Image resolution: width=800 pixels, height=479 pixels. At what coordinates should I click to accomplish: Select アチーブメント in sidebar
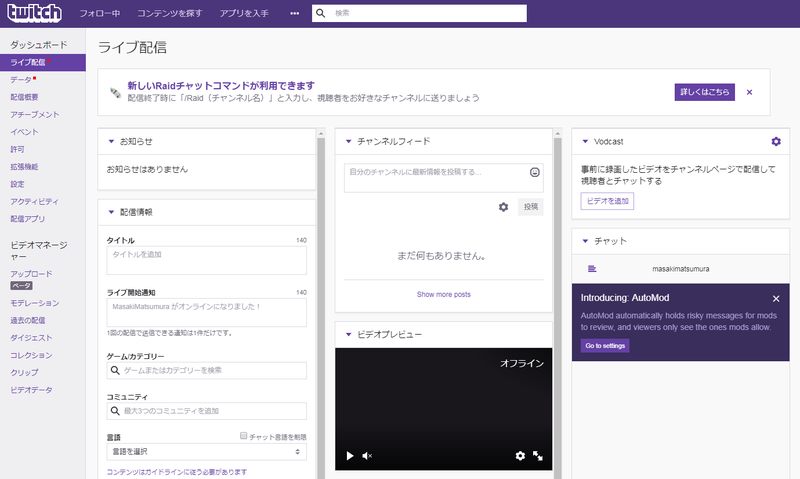pos(35,114)
